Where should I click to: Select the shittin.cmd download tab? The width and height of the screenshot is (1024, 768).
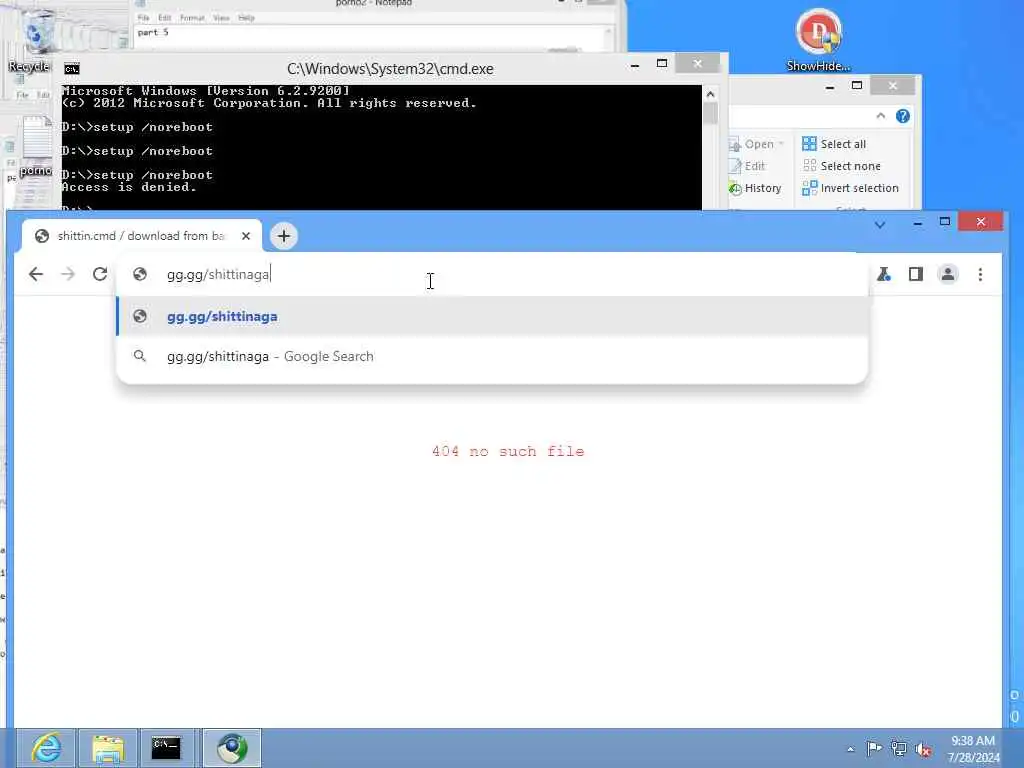[141, 236]
